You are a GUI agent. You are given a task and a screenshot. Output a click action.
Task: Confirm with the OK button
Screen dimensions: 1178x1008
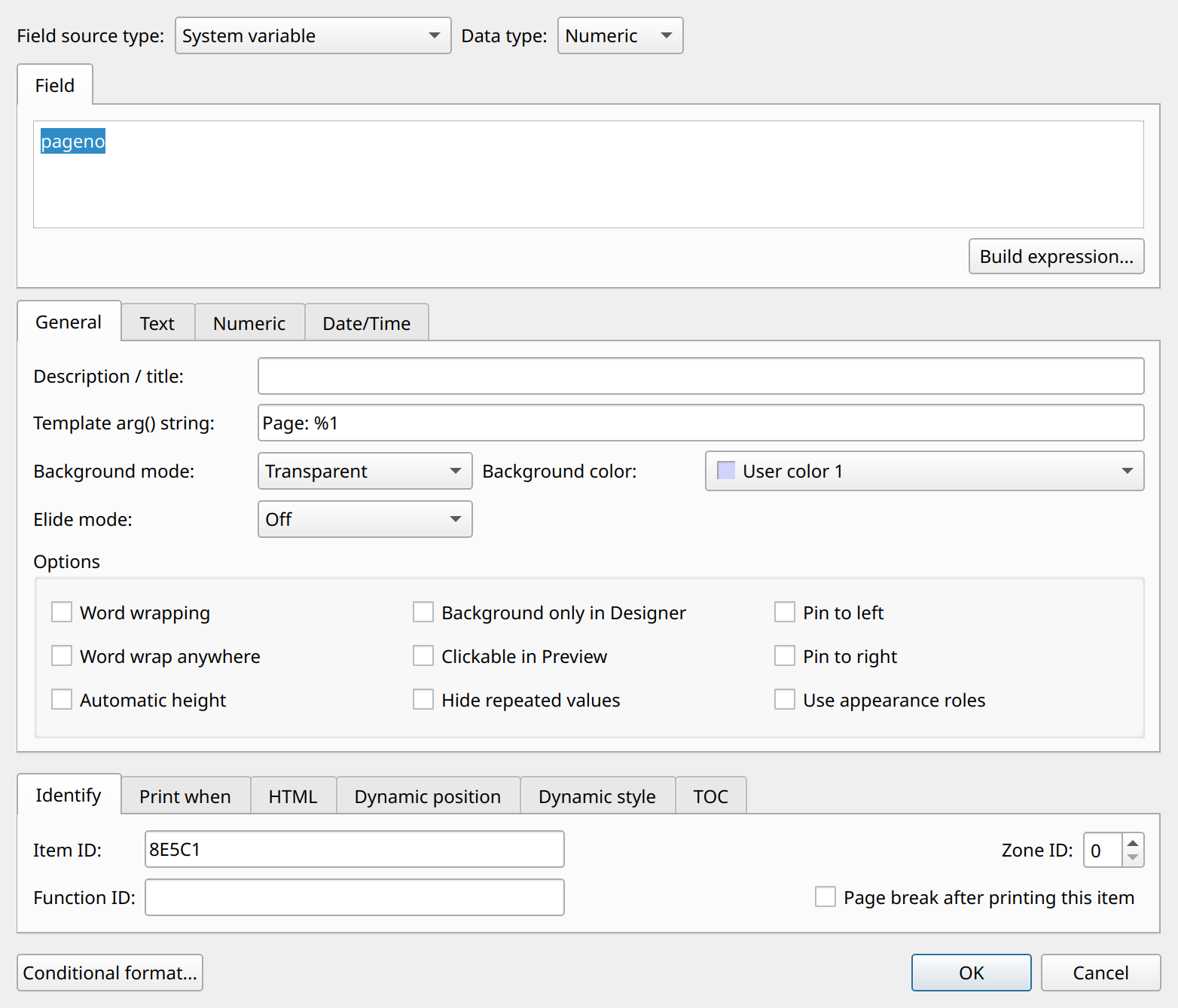(x=972, y=973)
